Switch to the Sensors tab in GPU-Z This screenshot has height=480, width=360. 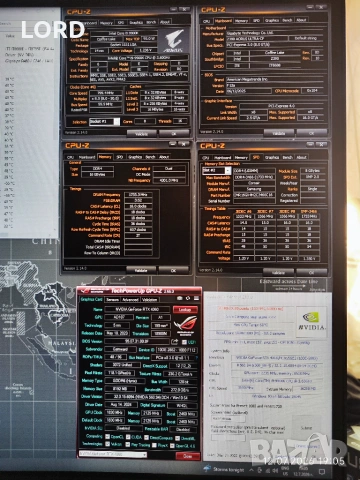click(x=112, y=300)
